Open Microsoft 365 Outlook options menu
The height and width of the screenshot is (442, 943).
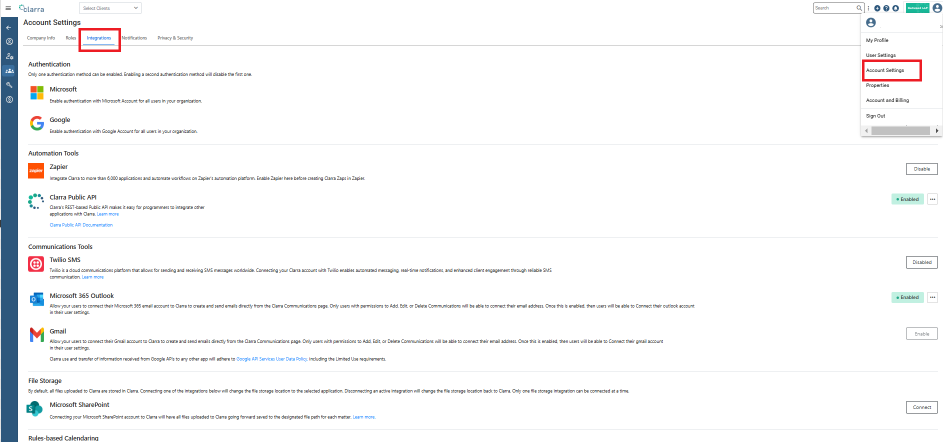[932, 297]
